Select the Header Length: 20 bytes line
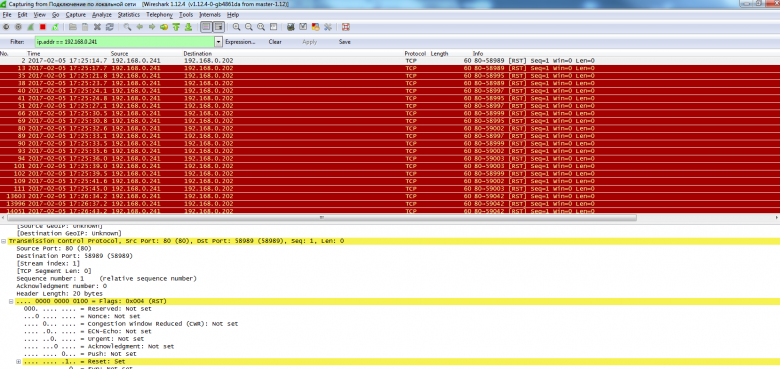 click(59, 294)
